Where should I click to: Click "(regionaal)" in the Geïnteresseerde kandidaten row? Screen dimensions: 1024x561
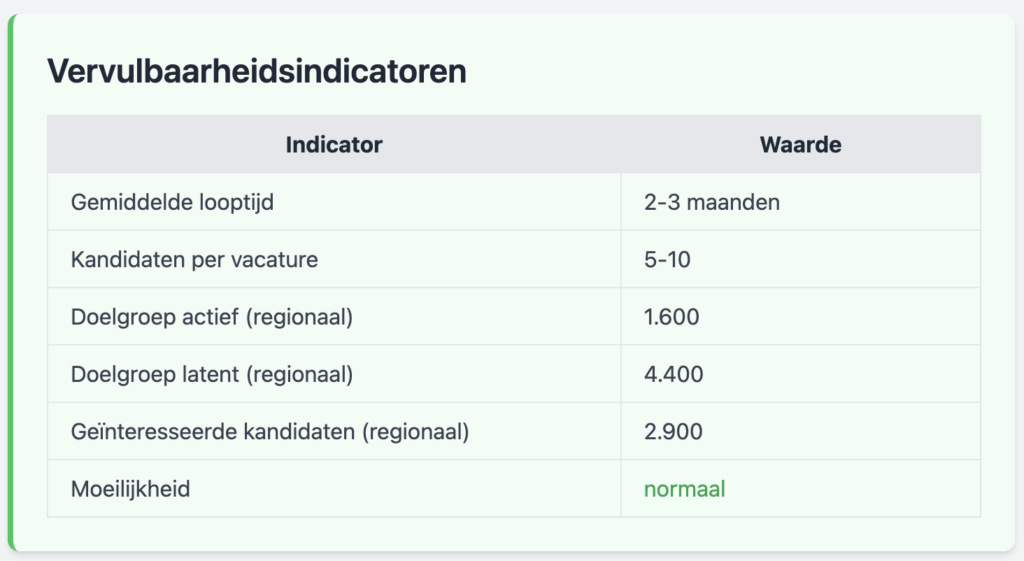416,432
